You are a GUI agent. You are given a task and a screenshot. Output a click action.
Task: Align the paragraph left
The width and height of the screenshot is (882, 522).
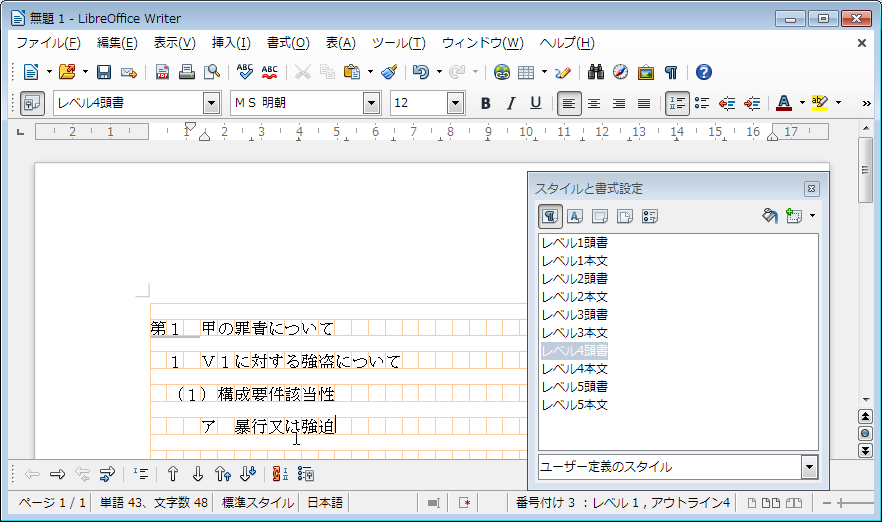(569, 104)
